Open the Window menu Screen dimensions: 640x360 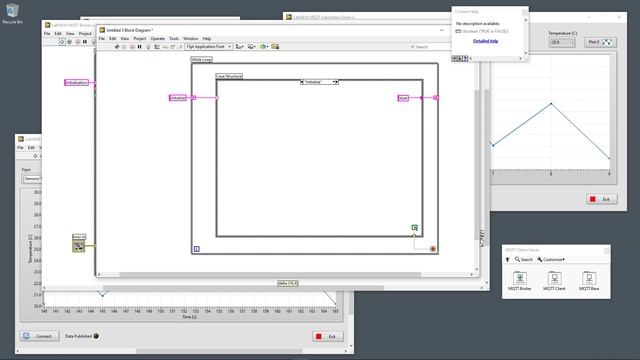pyautogui.click(x=190, y=38)
